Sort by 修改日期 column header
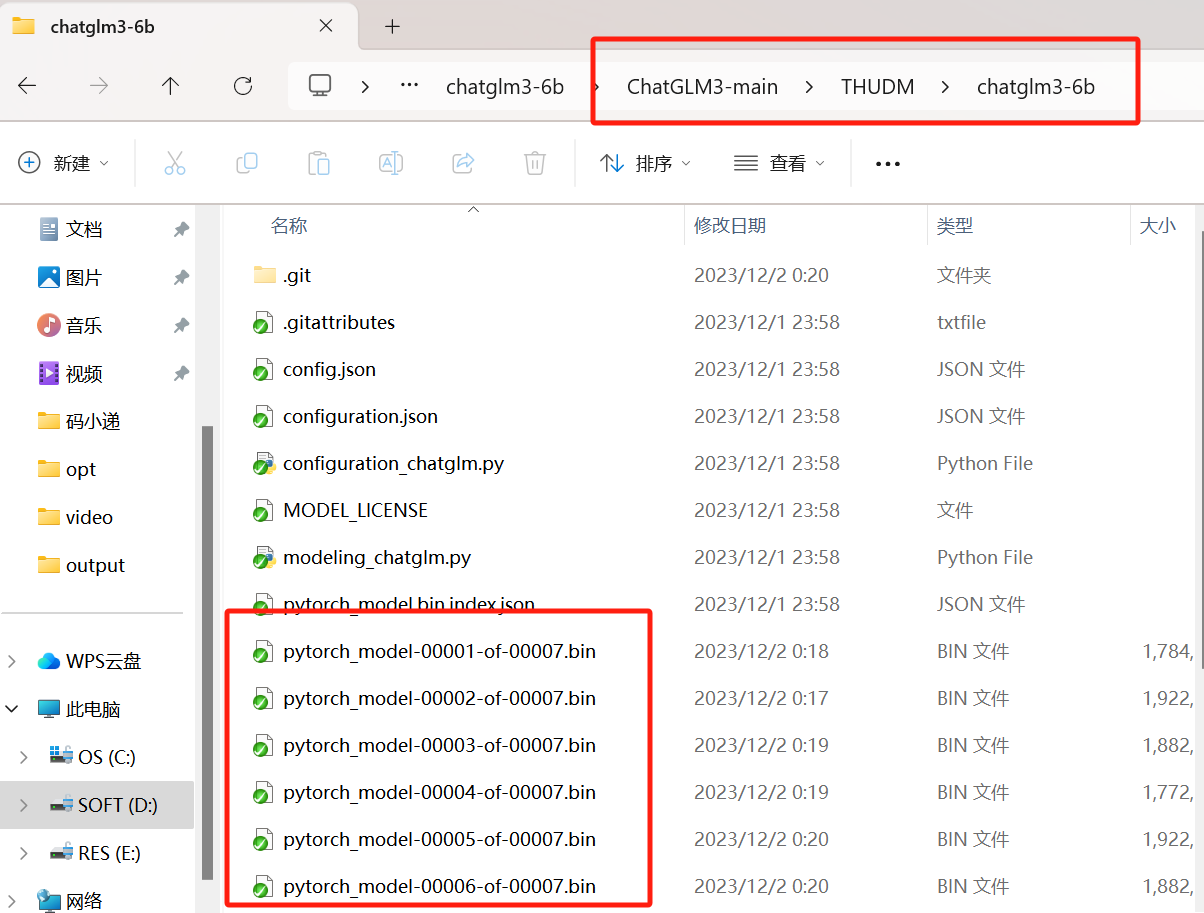 pyautogui.click(x=730, y=226)
